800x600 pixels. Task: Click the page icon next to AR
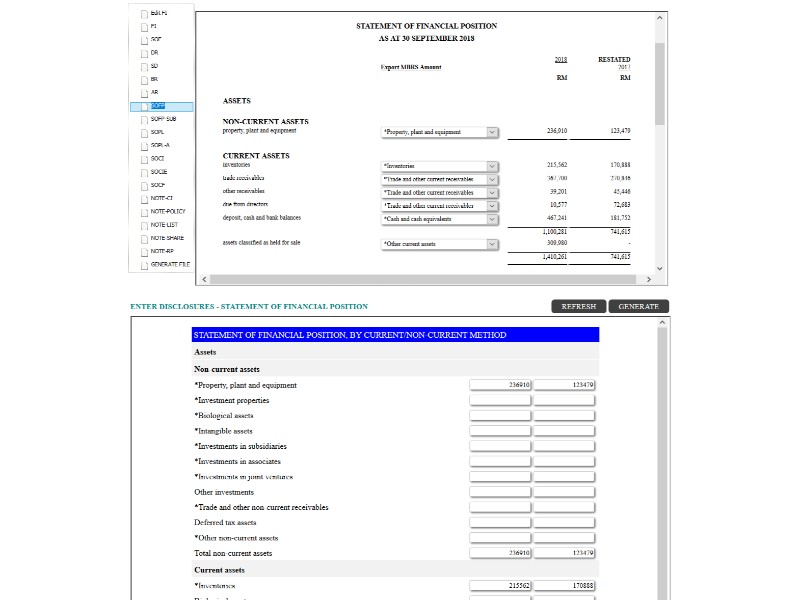click(144, 93)
